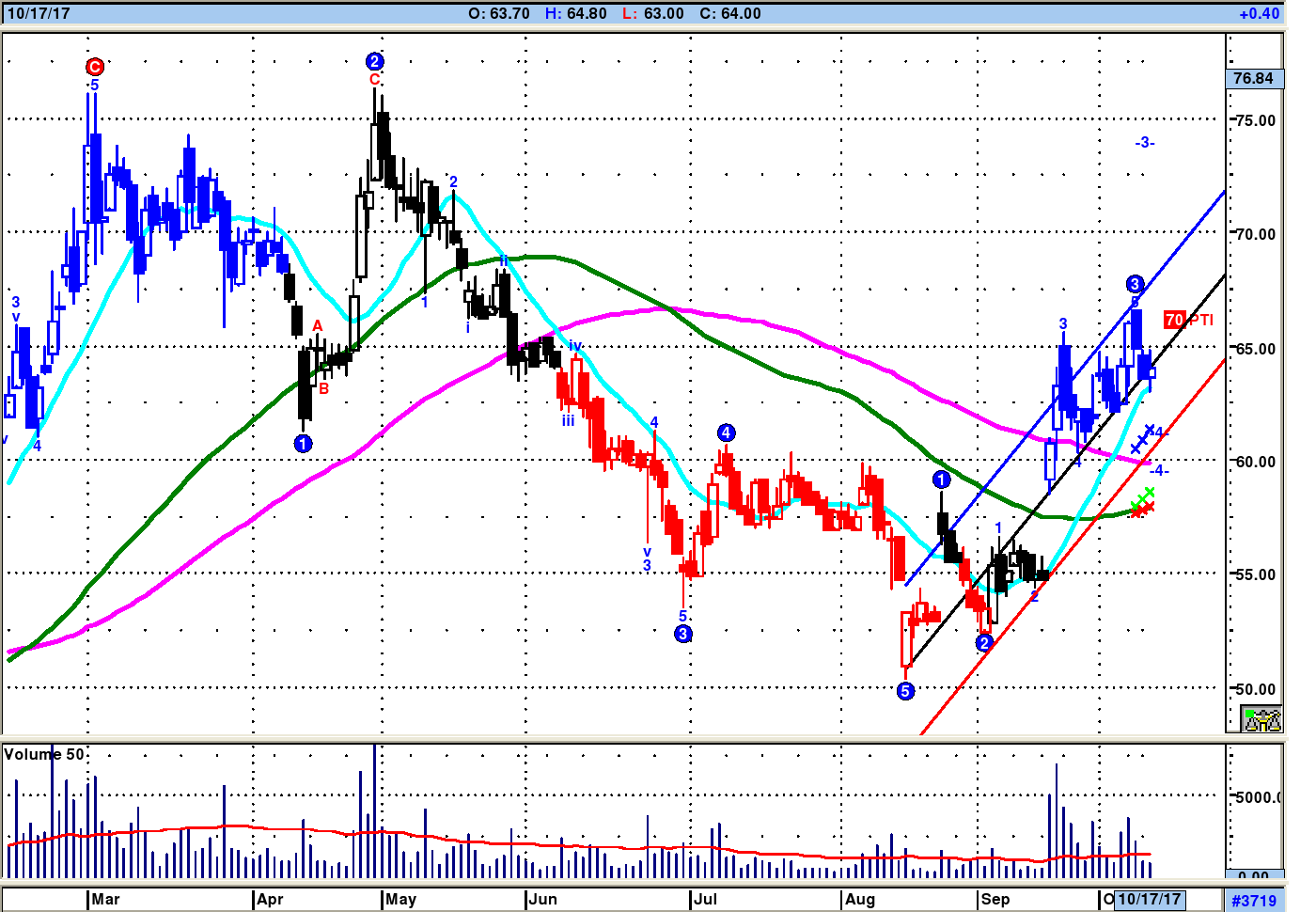Image resolution: width=1316 pixels, height=912 pixels.
Task: Select the 10/17/17 date box on time axis
Action: [x=1149, y=900]
